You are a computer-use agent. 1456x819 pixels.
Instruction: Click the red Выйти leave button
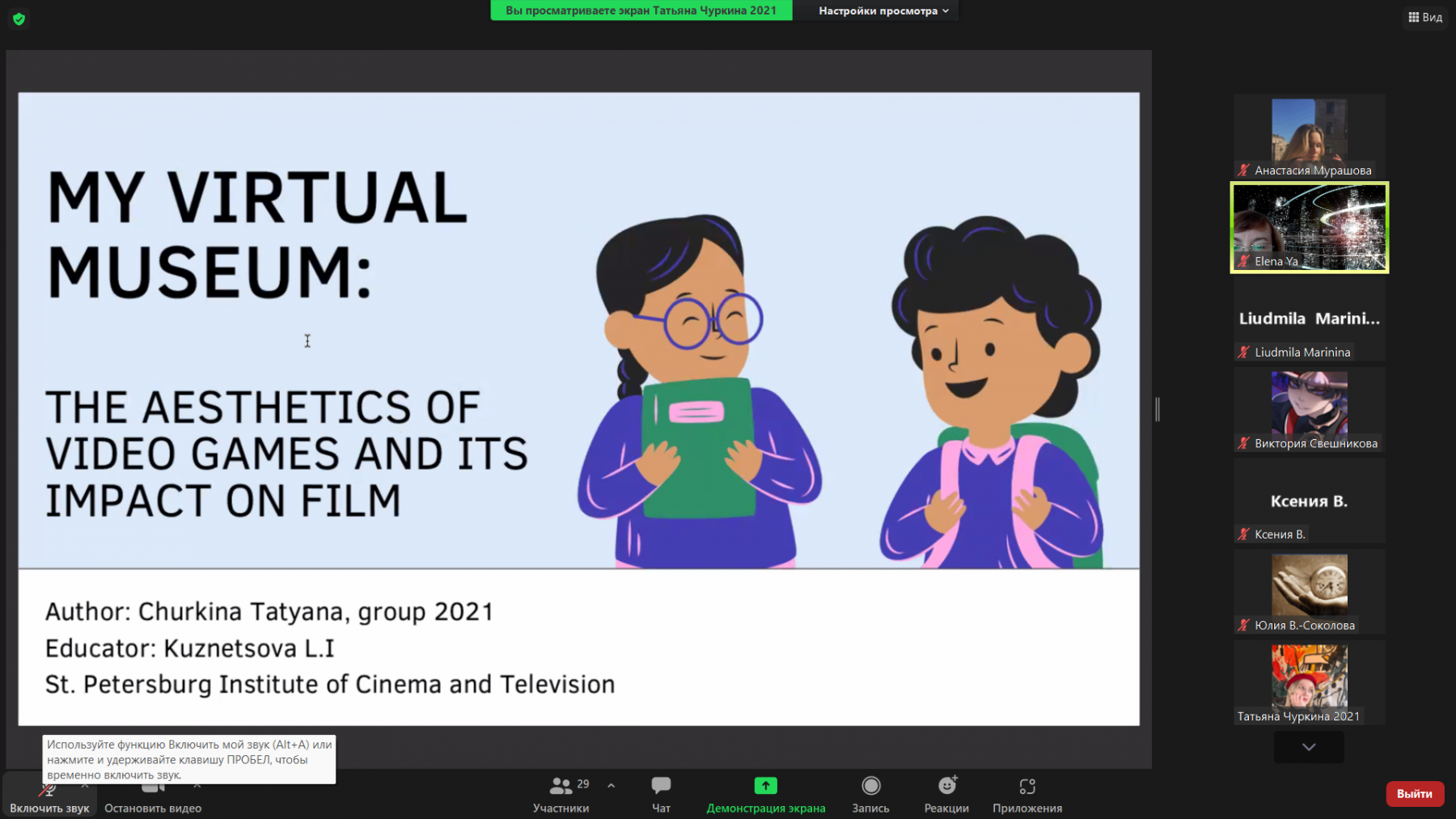point(1415,794)
